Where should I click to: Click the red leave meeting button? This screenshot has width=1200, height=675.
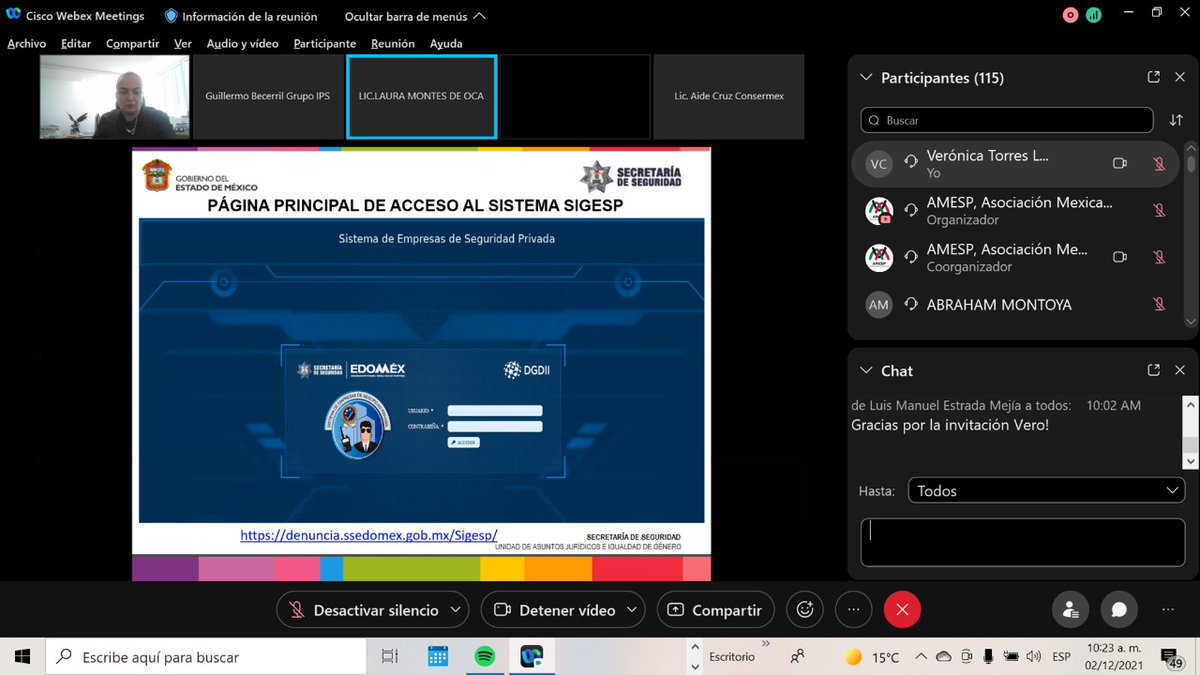902,609
